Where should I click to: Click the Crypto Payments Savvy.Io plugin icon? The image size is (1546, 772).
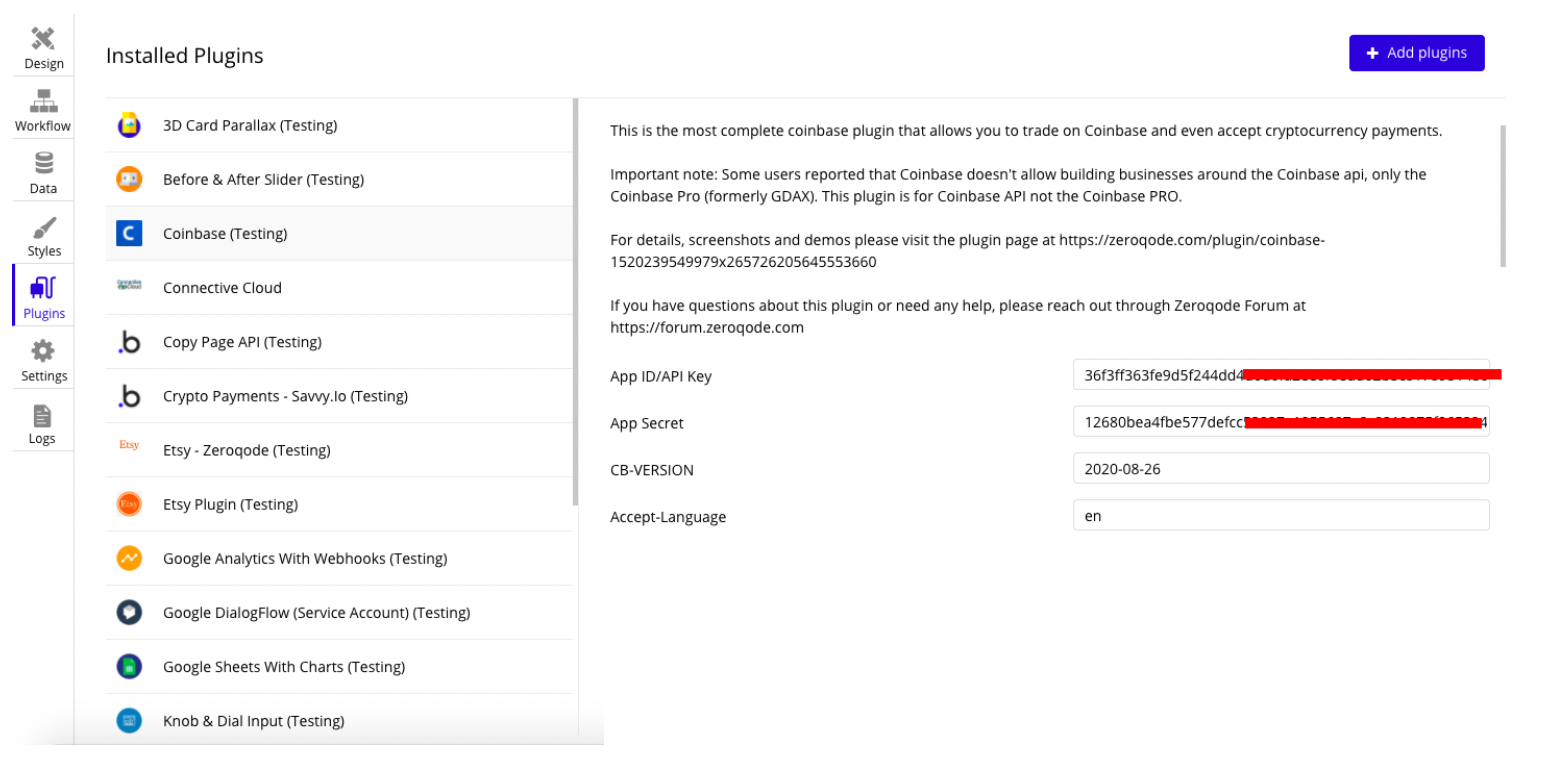click(129, 396)
